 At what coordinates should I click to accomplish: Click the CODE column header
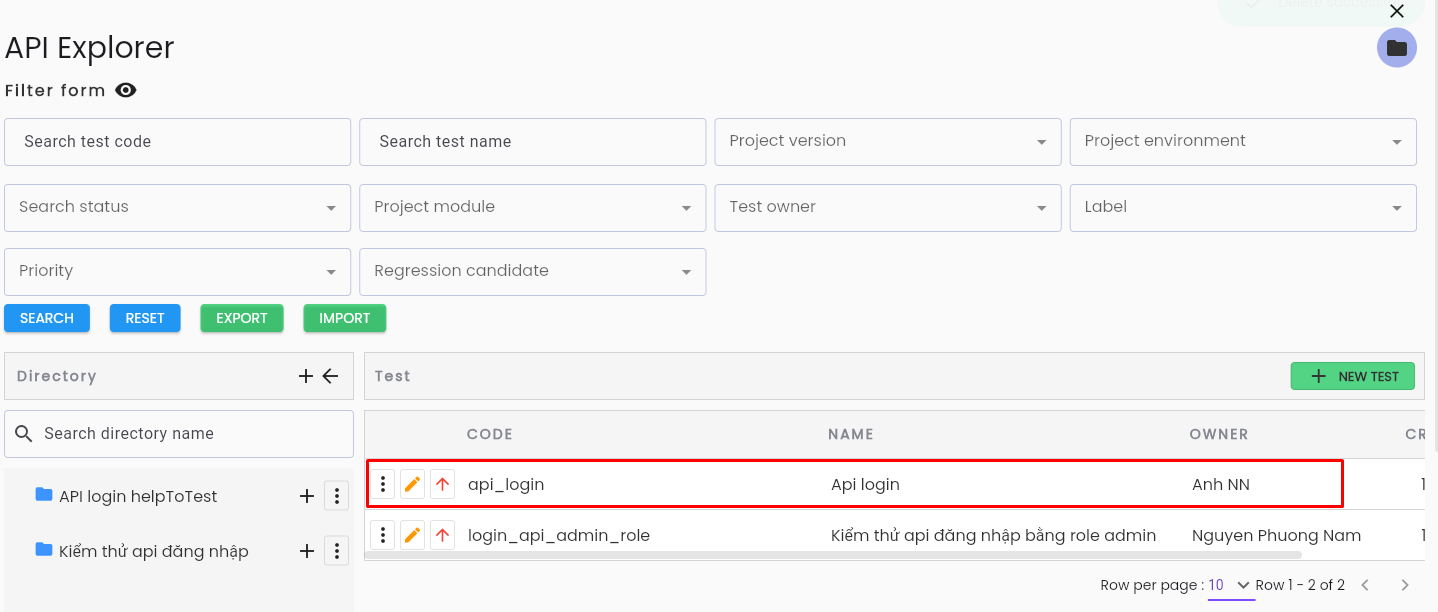point(490,434)
